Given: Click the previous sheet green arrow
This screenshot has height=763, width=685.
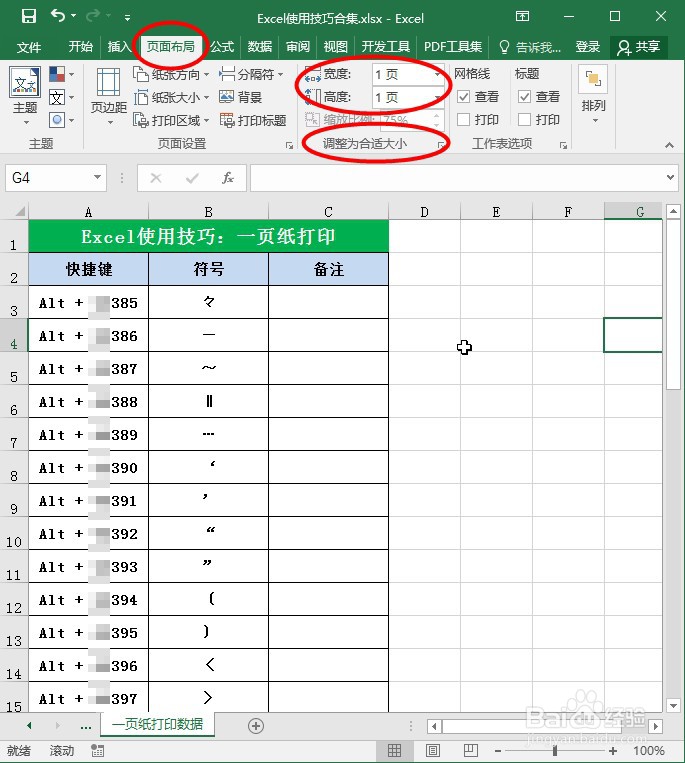Looking at the screenshot, I should click(x=29, y=726).
